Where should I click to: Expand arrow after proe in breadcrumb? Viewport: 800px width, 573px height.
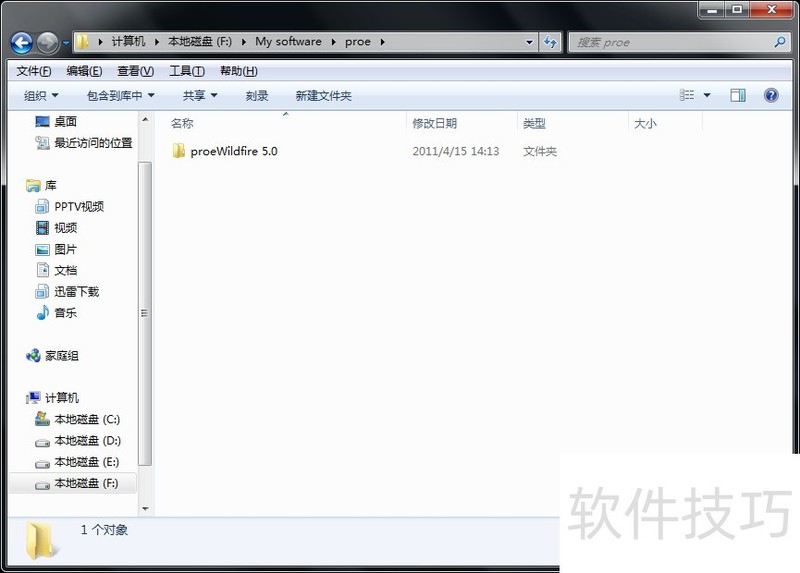coord(382,42)
